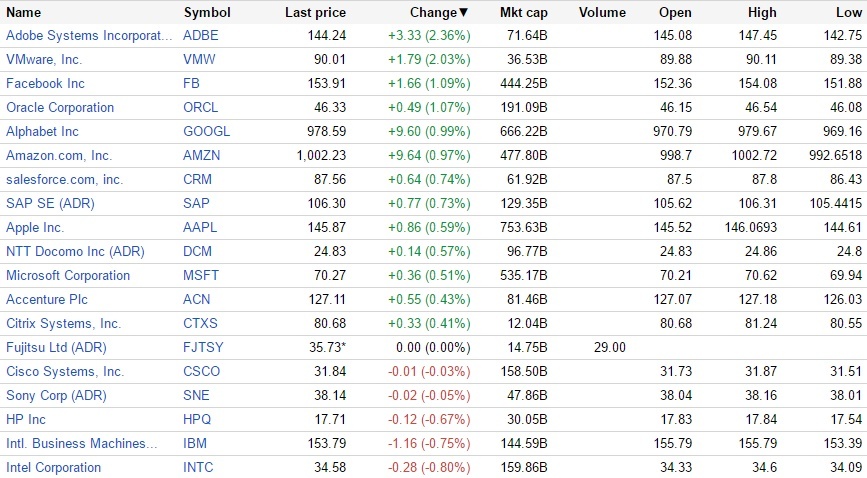
Task: Sort by Last price column header
Action: click(x=315, y=13)
